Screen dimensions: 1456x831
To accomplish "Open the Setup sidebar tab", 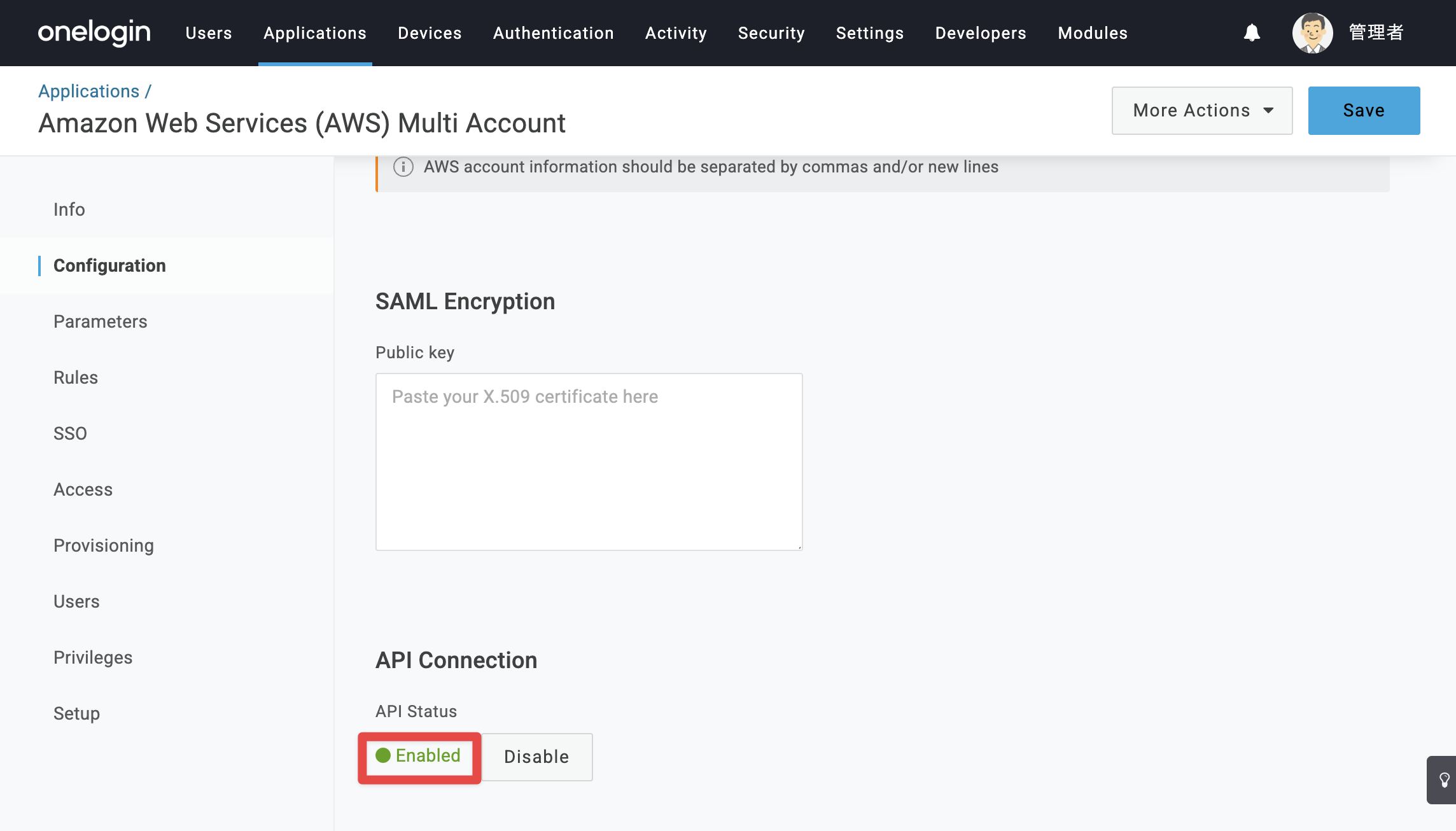I will pyautogui.click(x=76, y=713).
